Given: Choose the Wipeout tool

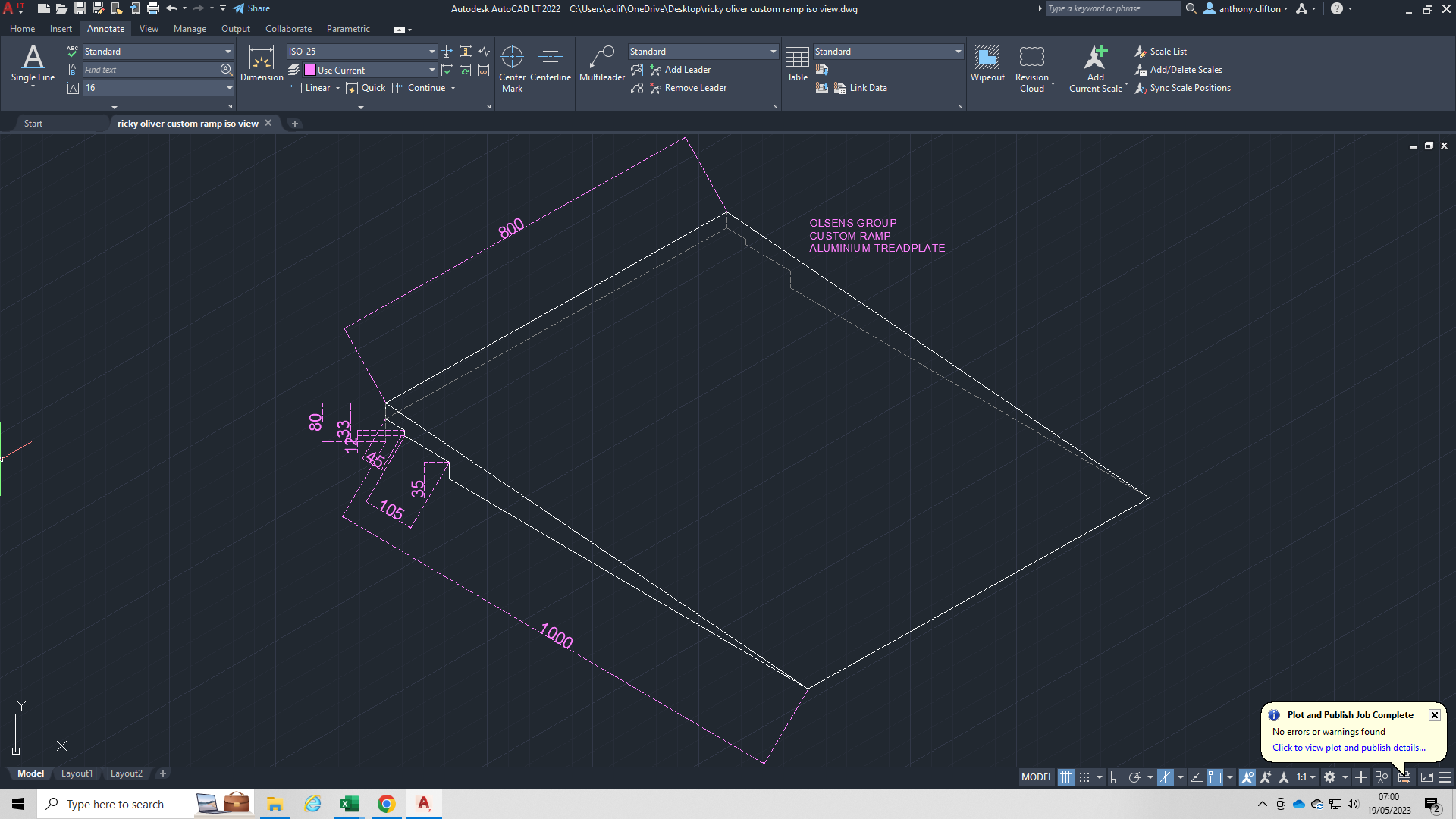Looking at the screenshot, I should coord(987,64).
